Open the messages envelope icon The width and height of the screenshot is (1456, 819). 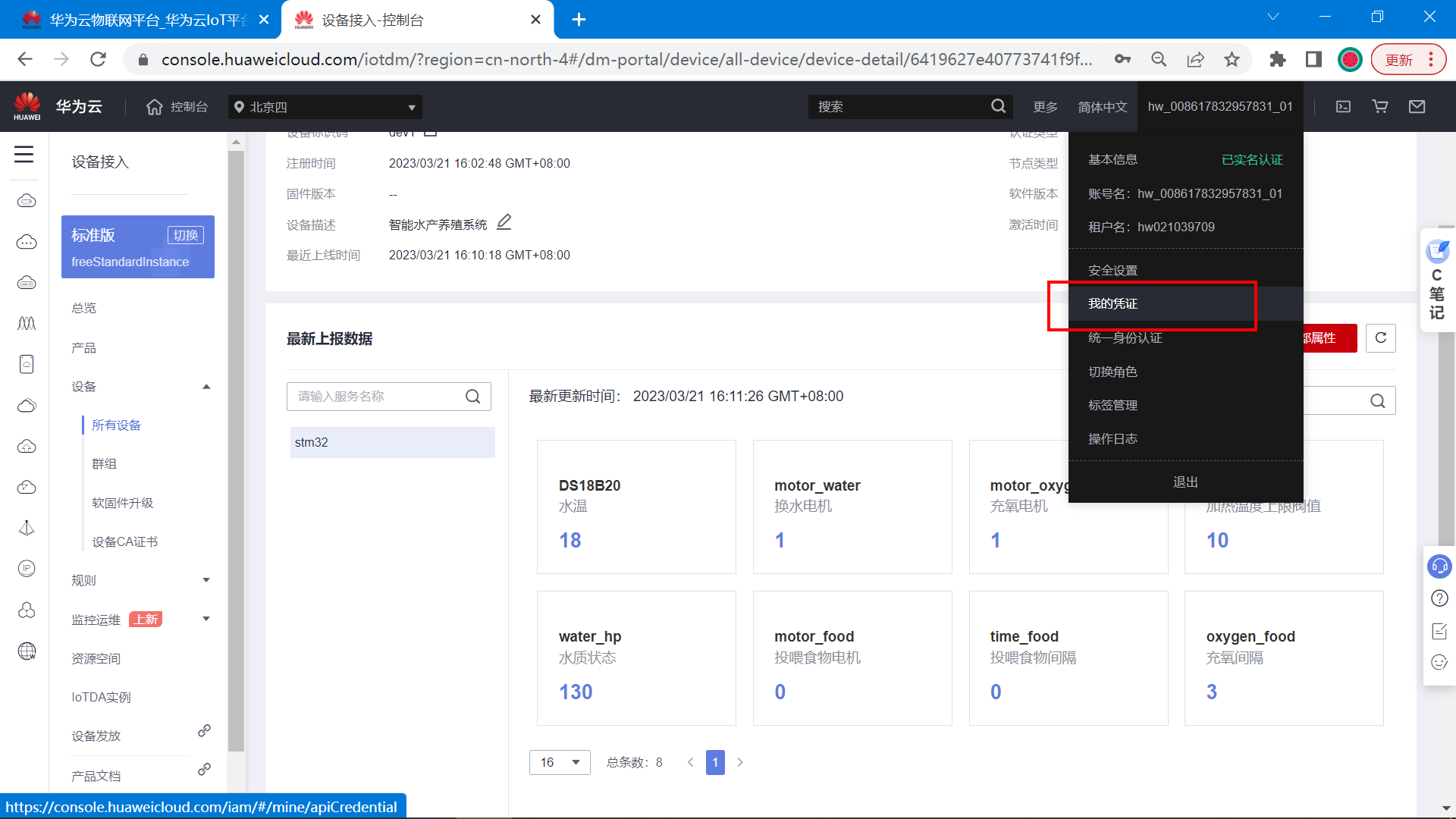[x=1417, y=107]
